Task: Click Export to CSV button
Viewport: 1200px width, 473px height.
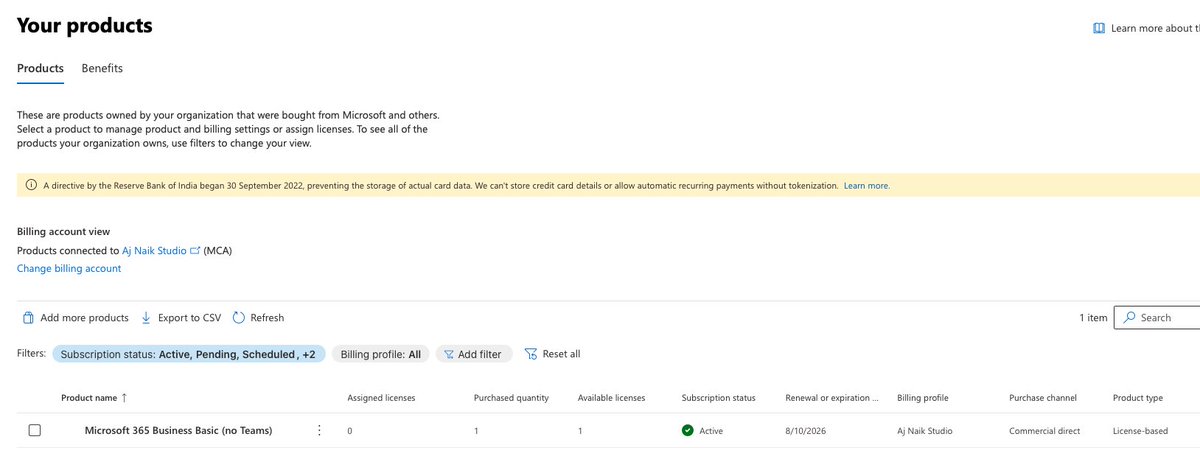Action: (x=180, y=318)
